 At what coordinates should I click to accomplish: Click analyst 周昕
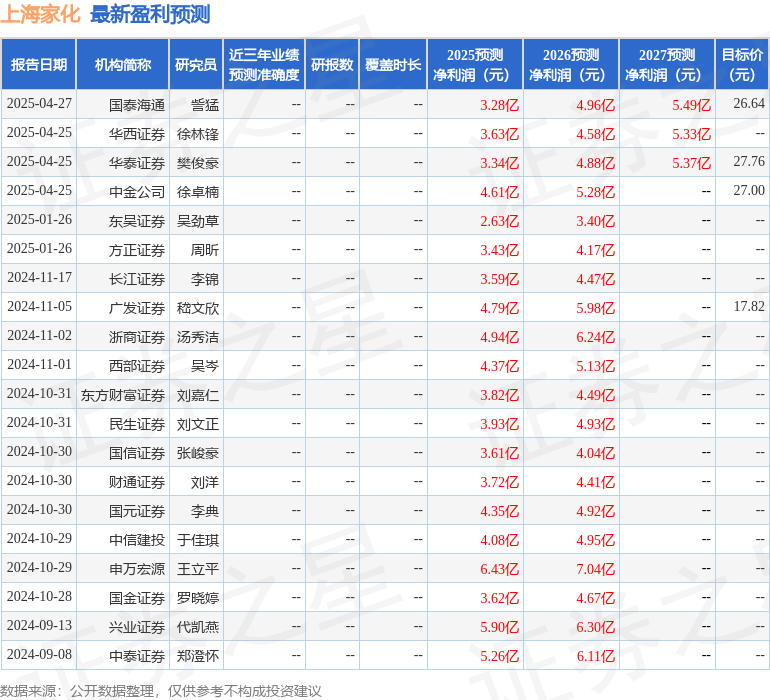[205, 250]
